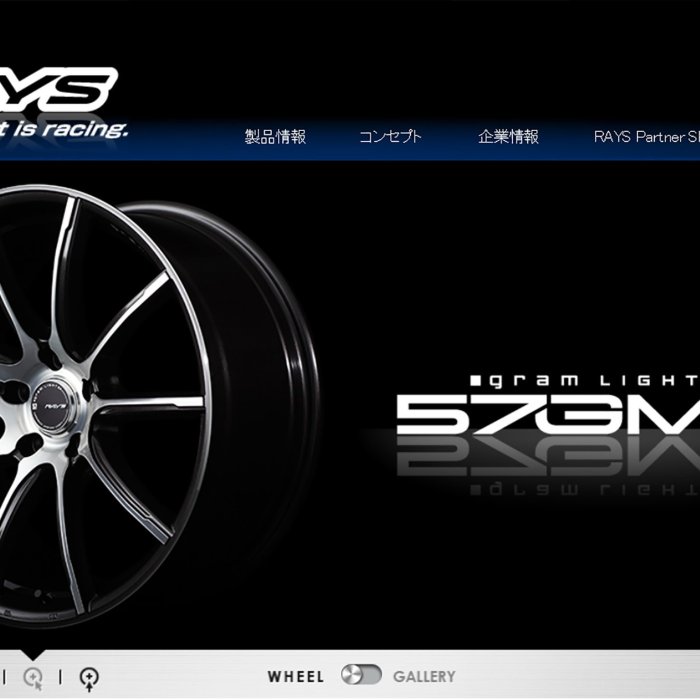Click the RAYS logo
The image size is (700, 700).
(58, 89)
